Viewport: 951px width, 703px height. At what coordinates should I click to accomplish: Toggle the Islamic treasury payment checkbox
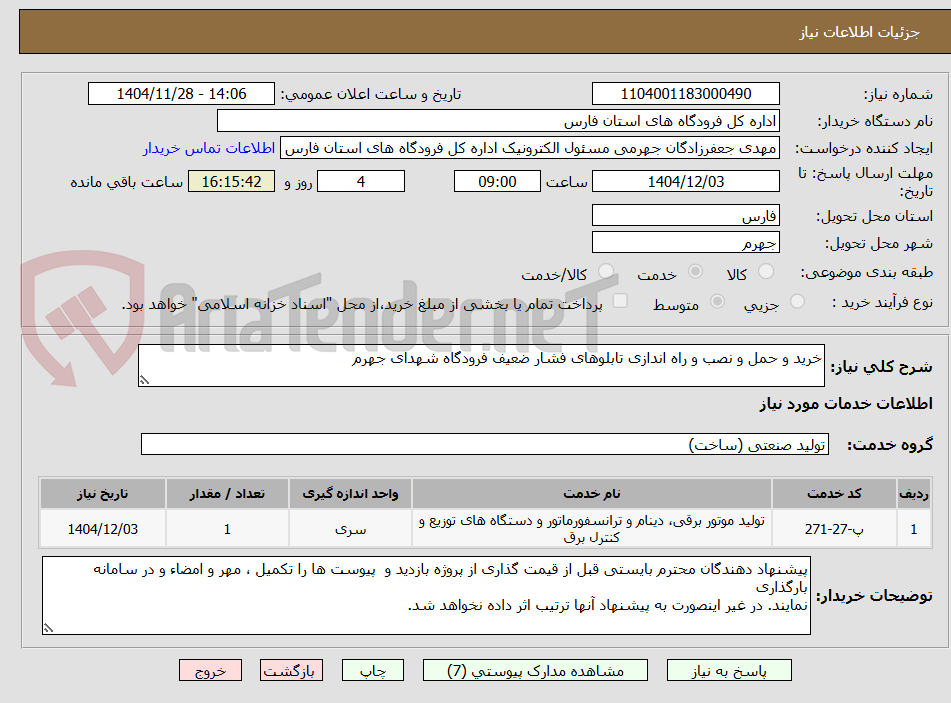click(620, 301)
